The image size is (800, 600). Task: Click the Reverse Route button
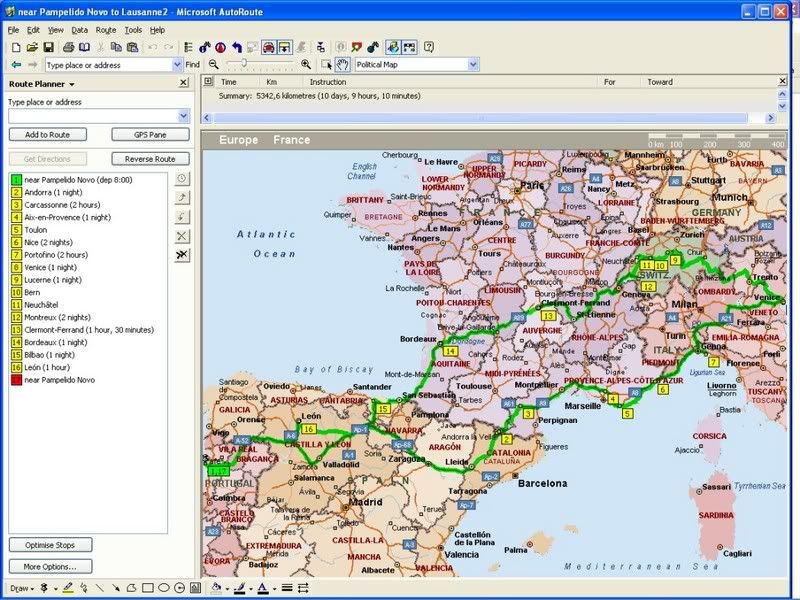150,159
